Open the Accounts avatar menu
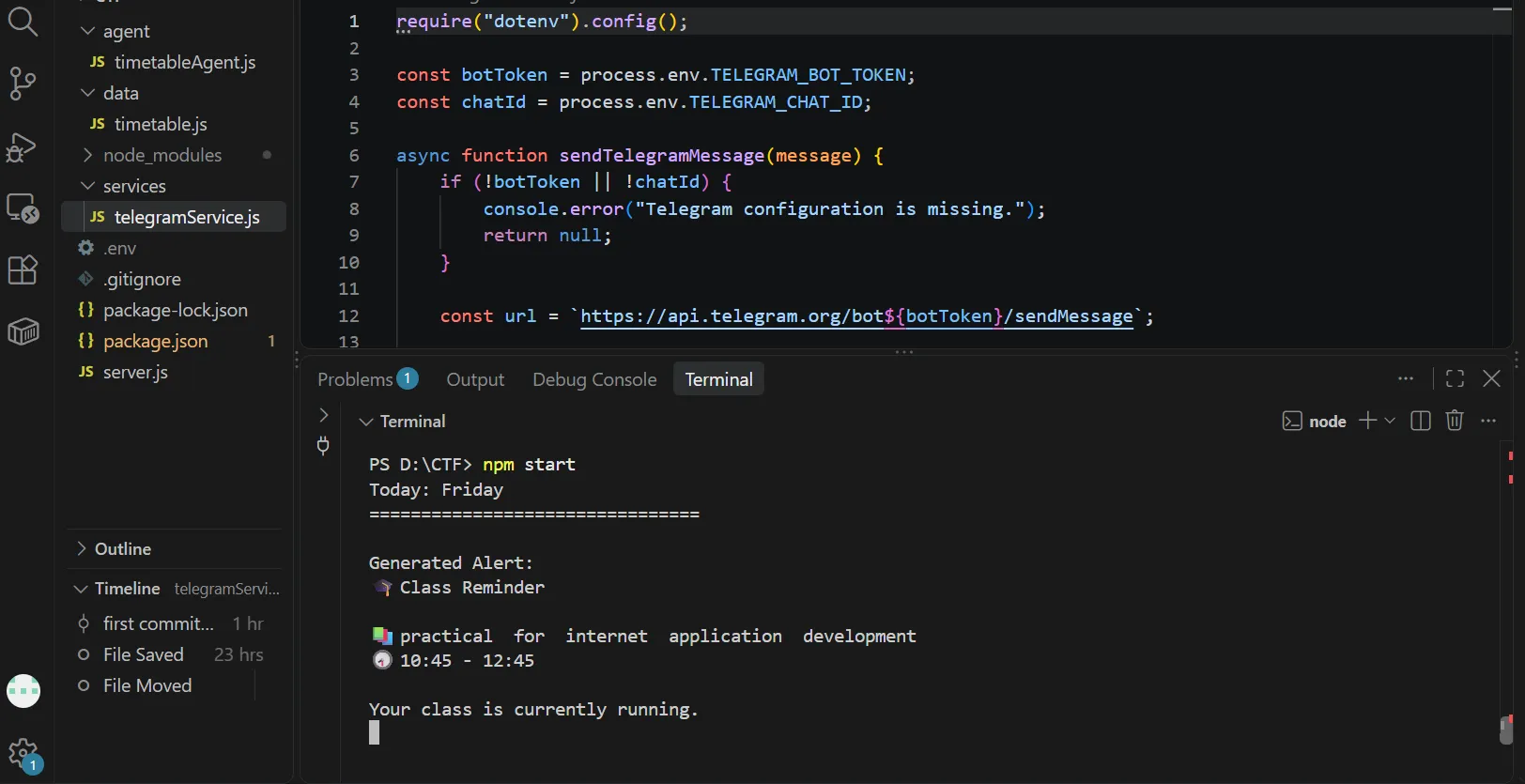 pos(23,691)
